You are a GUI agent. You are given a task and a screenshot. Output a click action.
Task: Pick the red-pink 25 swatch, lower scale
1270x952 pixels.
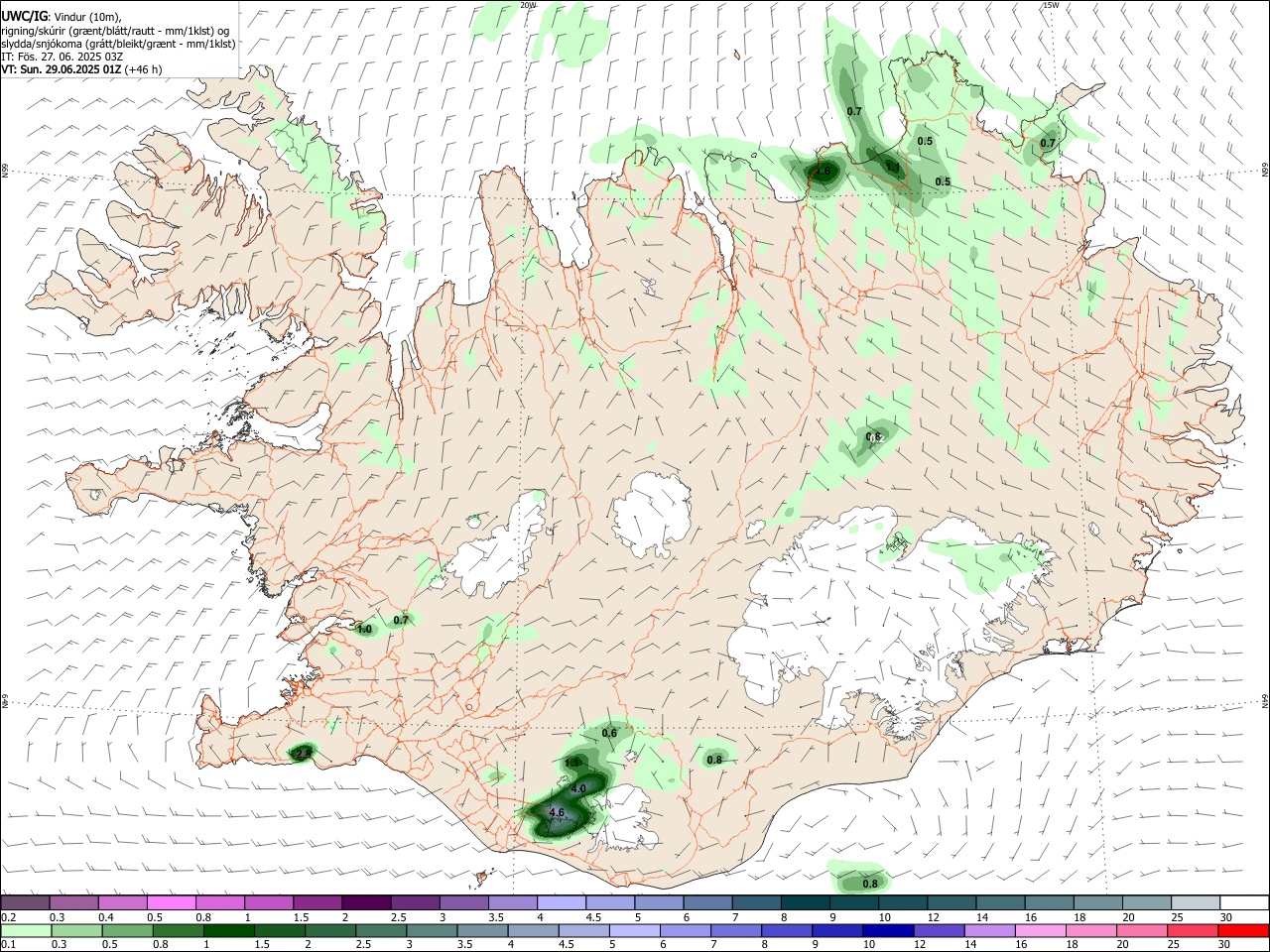tap(1193, 930)
